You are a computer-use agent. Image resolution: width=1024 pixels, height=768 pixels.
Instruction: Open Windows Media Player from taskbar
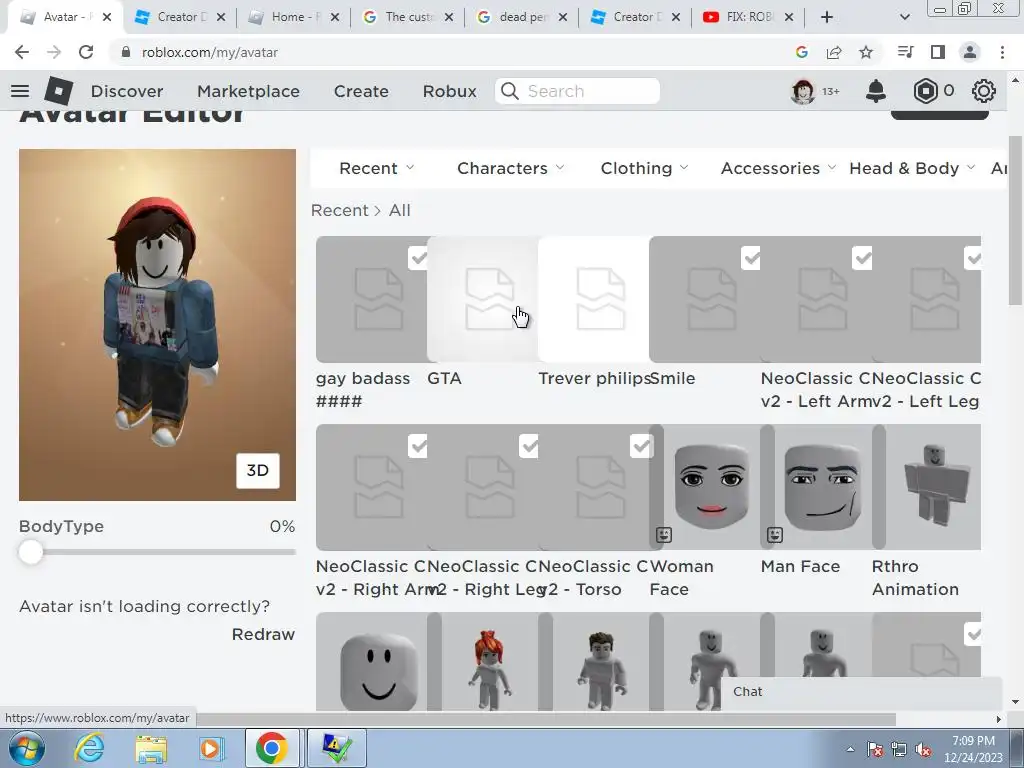[210, 748]
